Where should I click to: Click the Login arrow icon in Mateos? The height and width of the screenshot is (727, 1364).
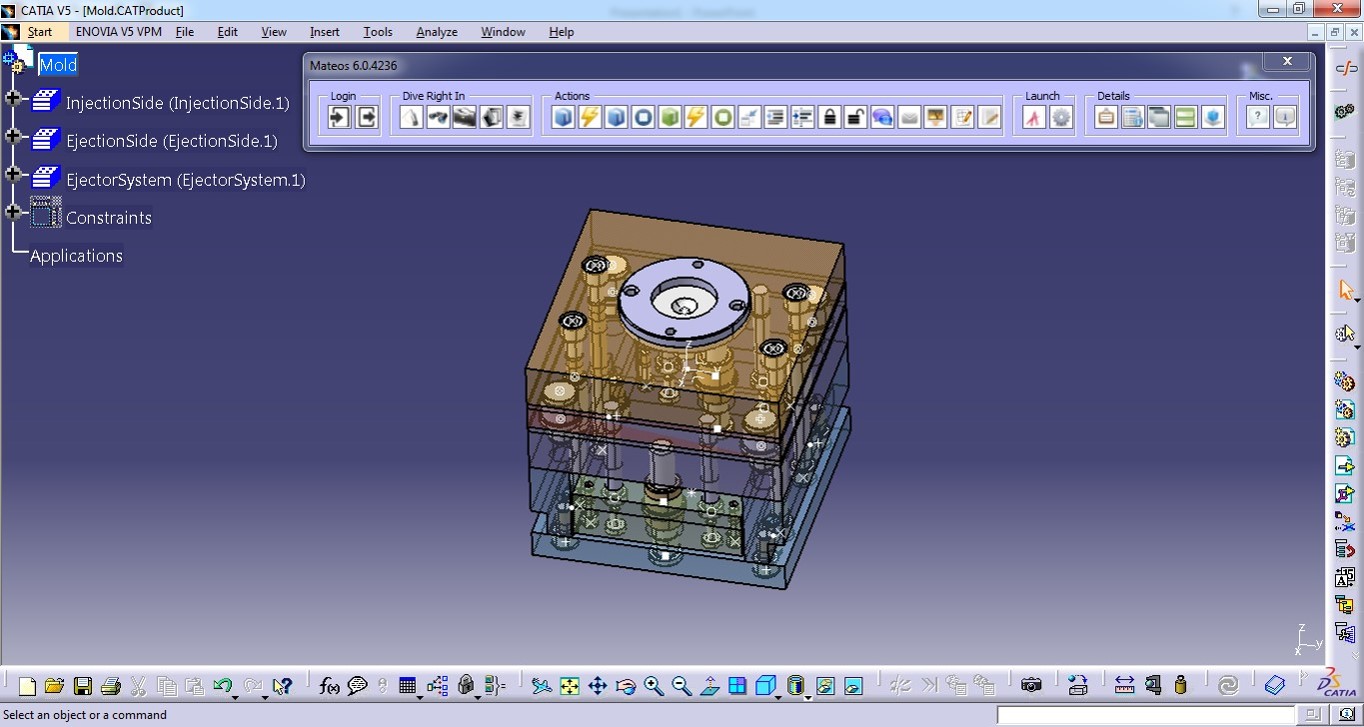point(340,118)
